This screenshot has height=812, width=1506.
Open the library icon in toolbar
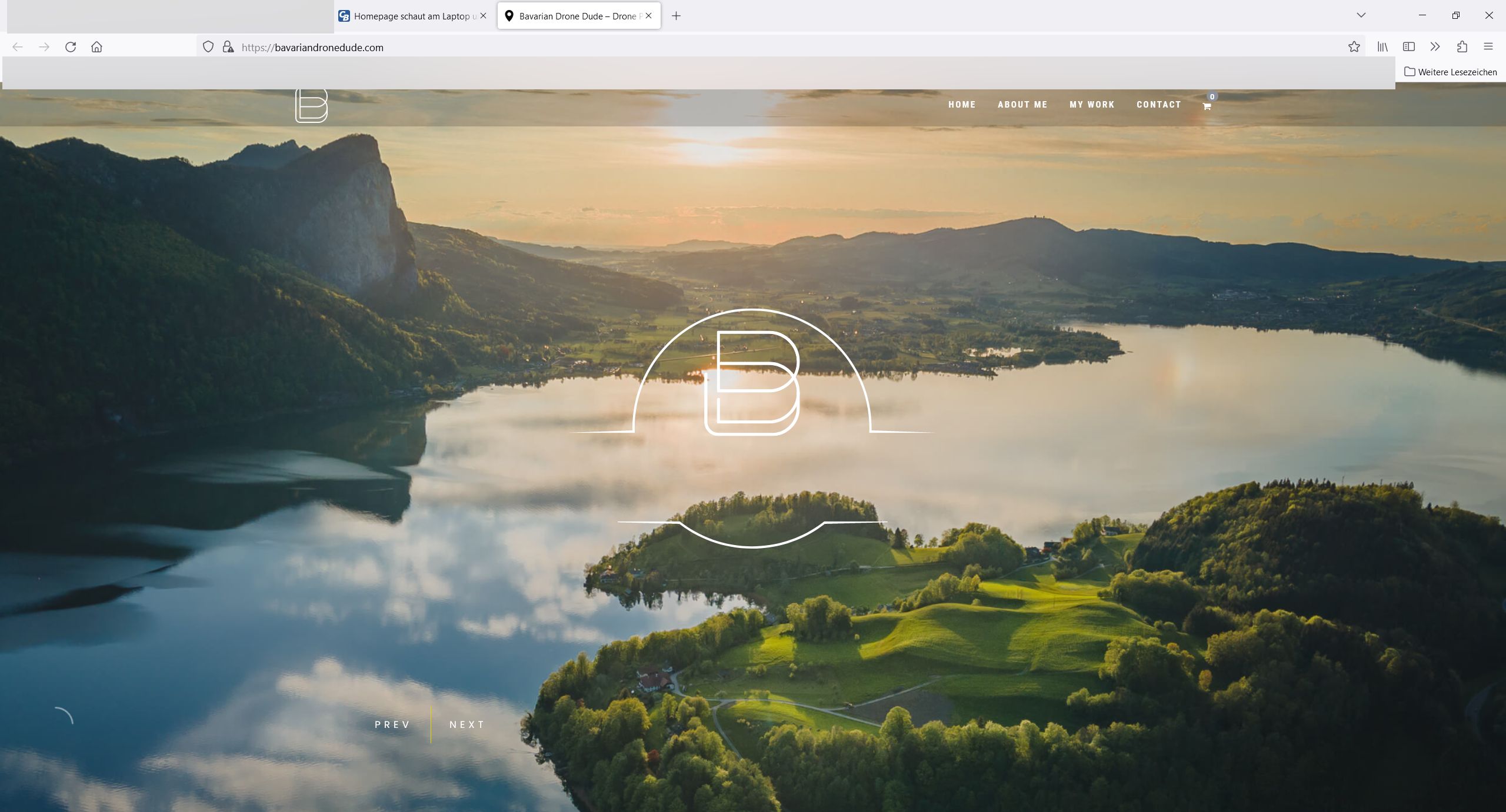click(x=1382, y=47)
